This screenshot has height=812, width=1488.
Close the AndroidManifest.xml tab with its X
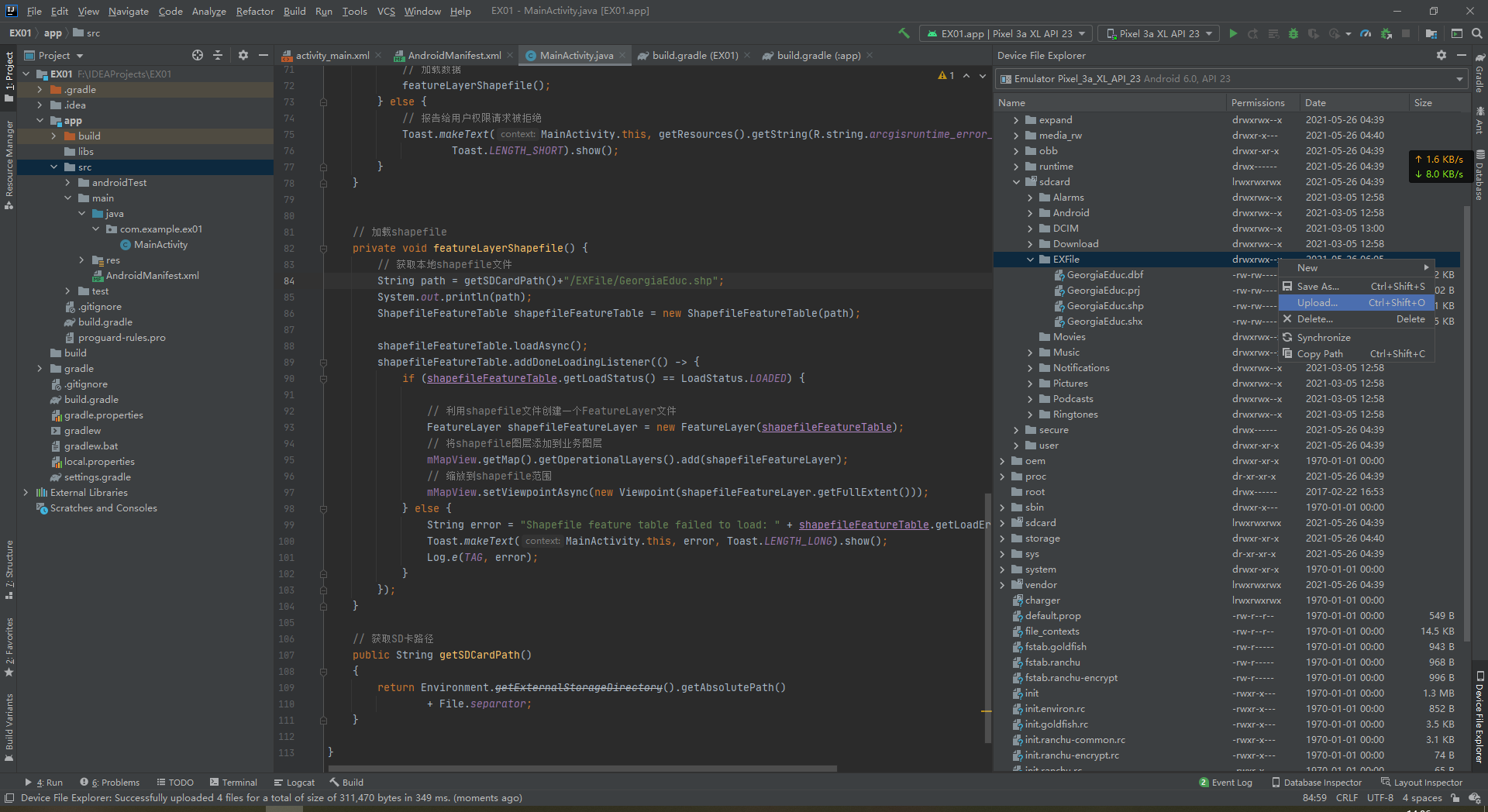[x=510, y=55]
